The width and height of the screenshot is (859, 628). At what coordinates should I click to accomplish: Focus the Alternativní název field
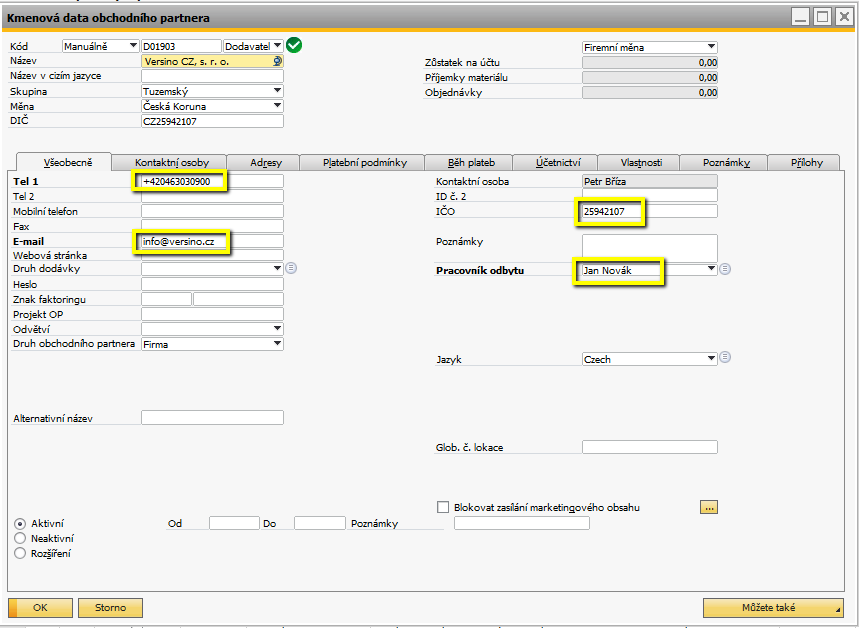click(x=213, y=418)
